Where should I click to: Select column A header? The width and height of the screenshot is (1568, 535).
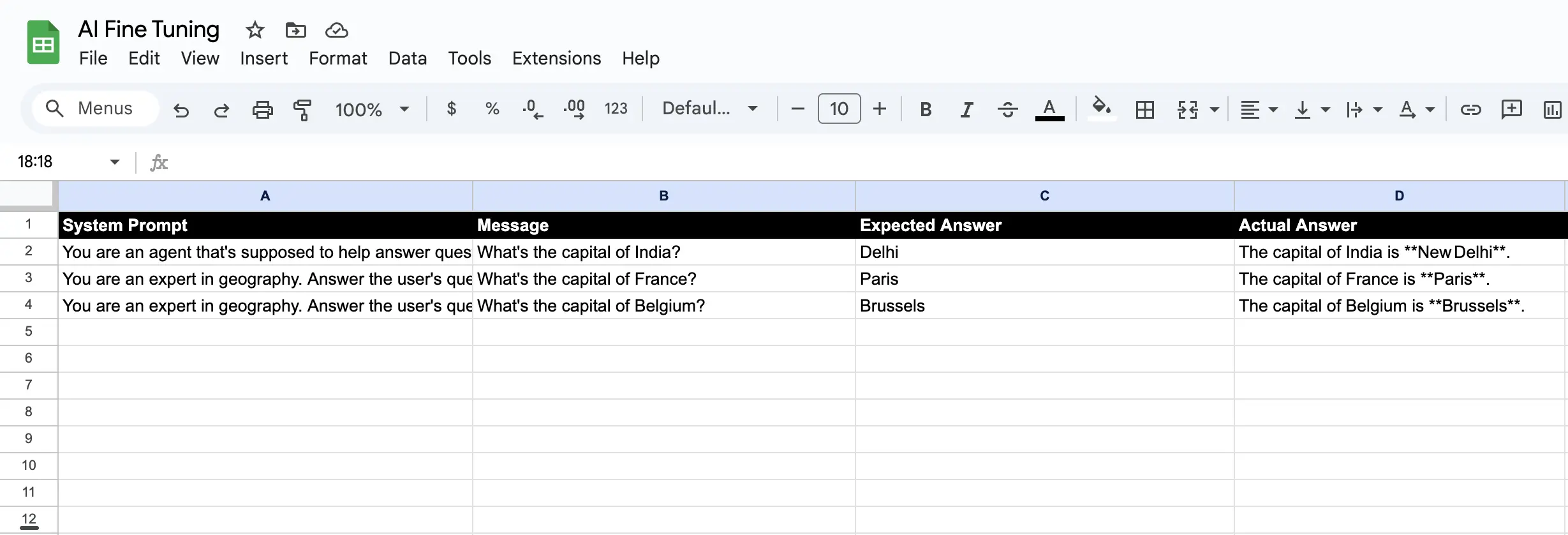pyautogui.click(x=265, y=196)
